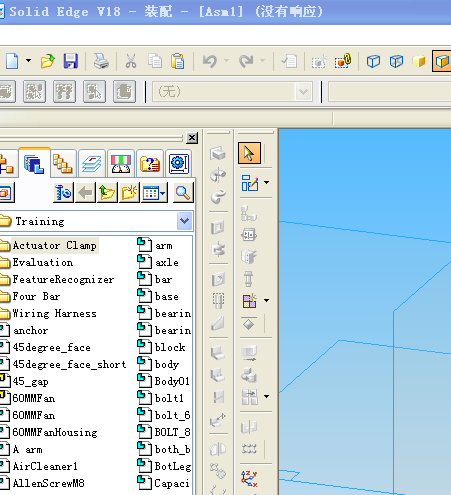Go up one folder level
This screenshot has height=495, width=451.
pyautogui.click(x=107, y=193)
